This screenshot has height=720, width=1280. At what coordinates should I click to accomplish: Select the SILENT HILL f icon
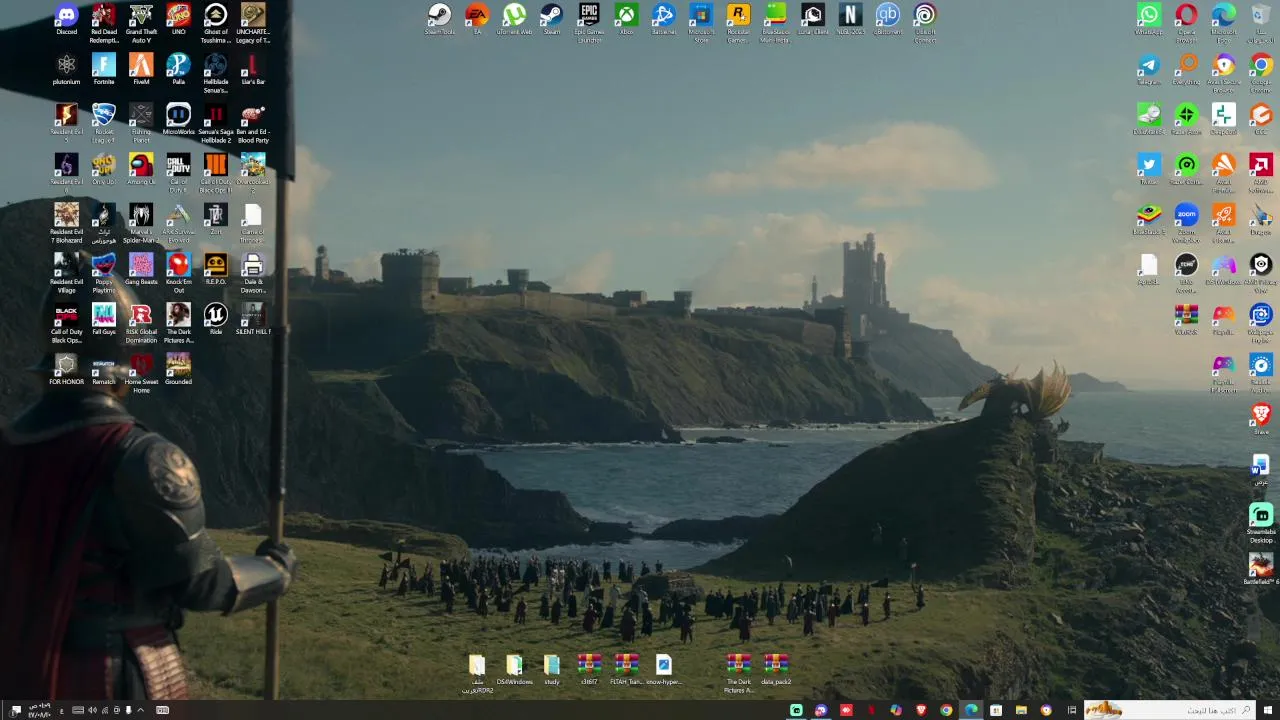[253, 320]
